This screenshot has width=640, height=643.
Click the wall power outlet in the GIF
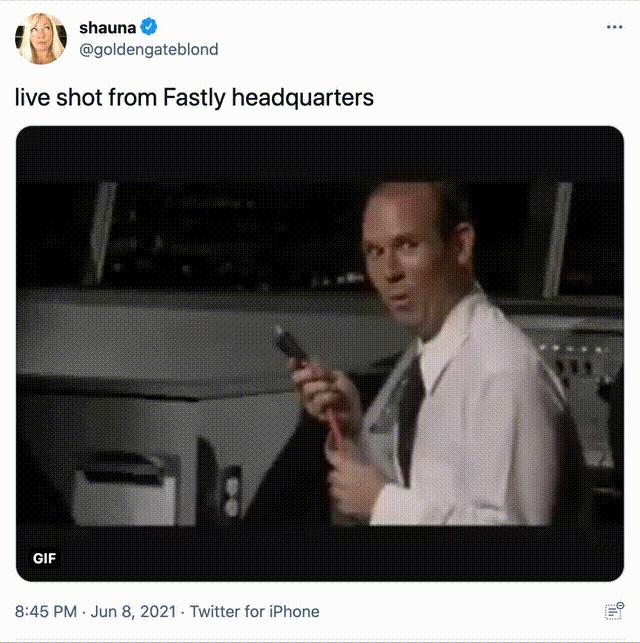click(232, 491)
